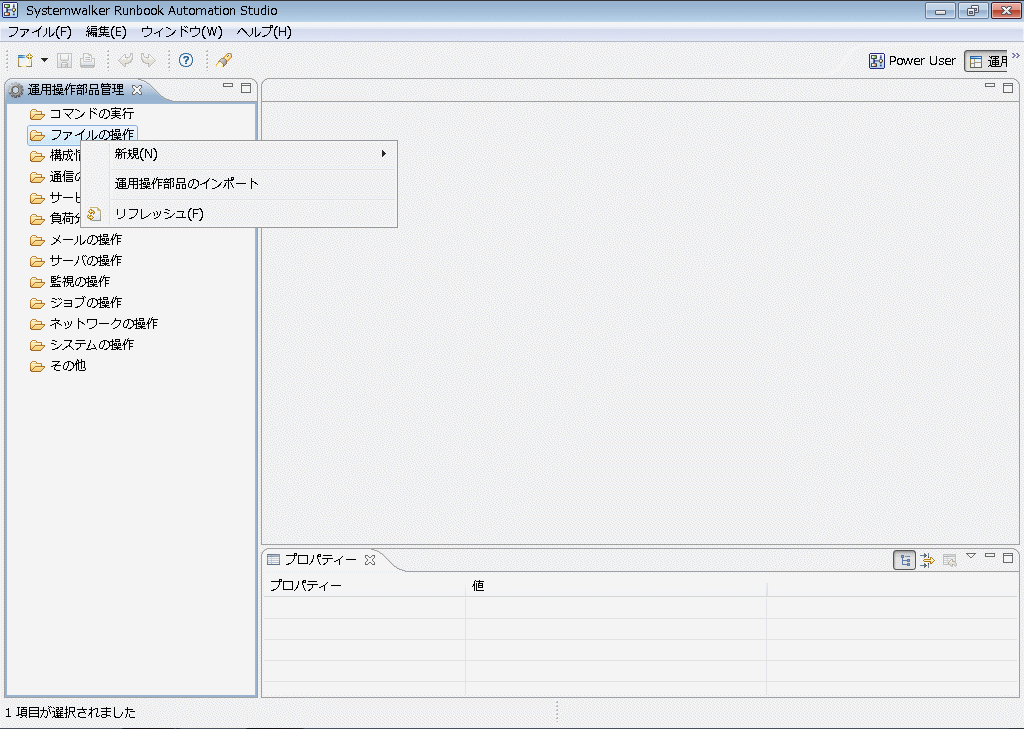The height and width of the screenshot is (729, 1024).
Task: Click the New wizard toolbar icon
Action: coord(25,60)
